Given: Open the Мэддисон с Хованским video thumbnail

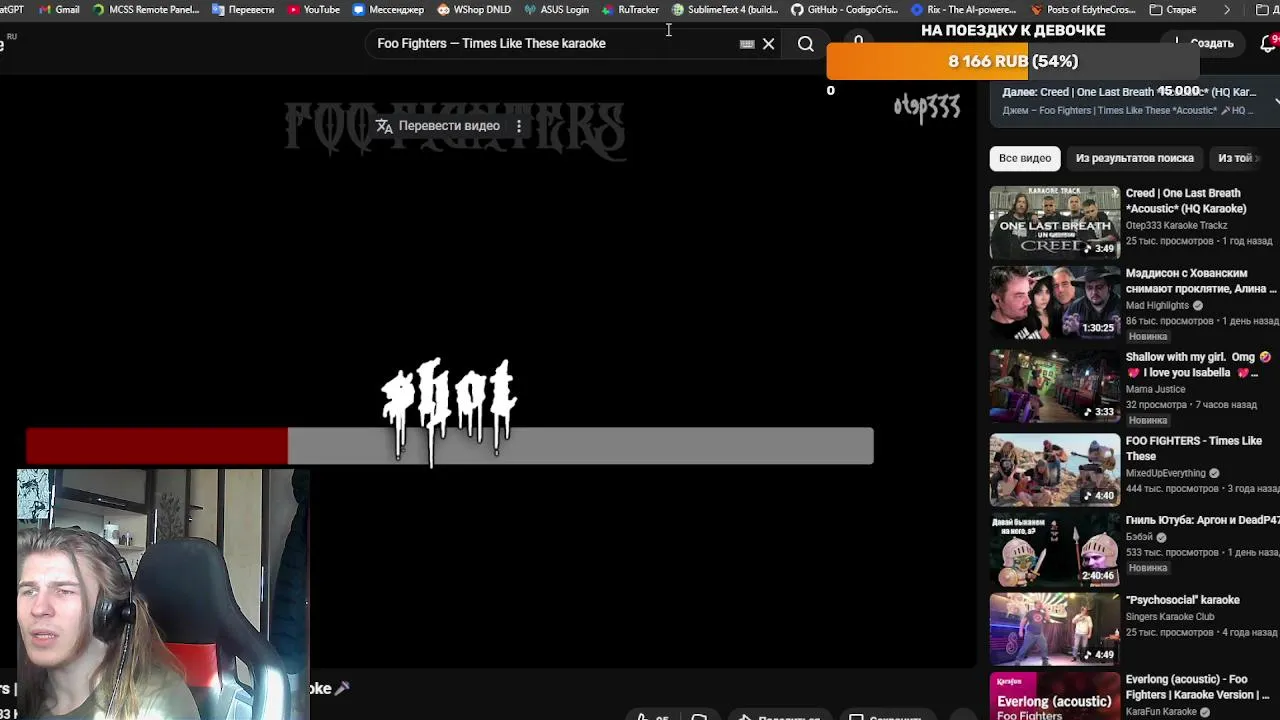Looking at the screenshot, I should (x=1055, y=302).
